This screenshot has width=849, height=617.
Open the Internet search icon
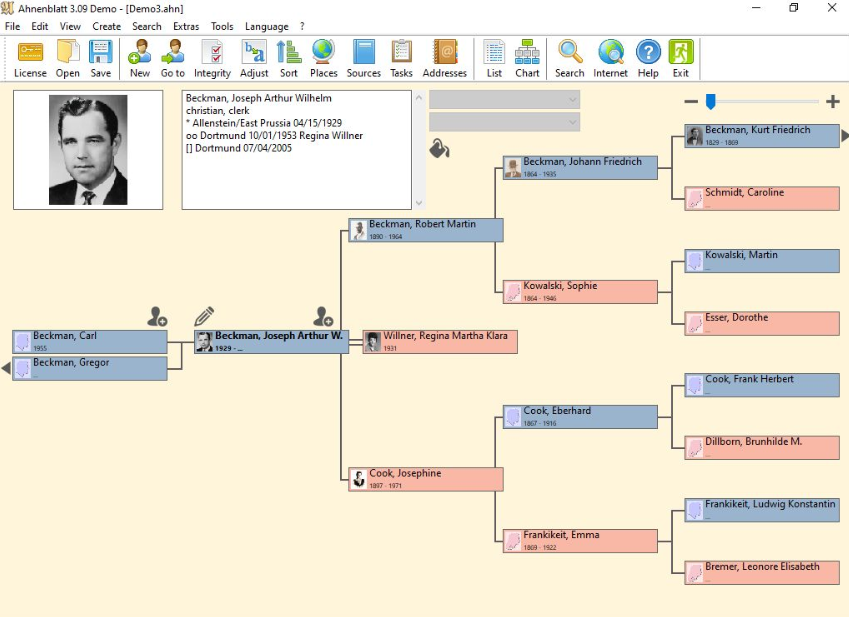(x=610, y=58)
